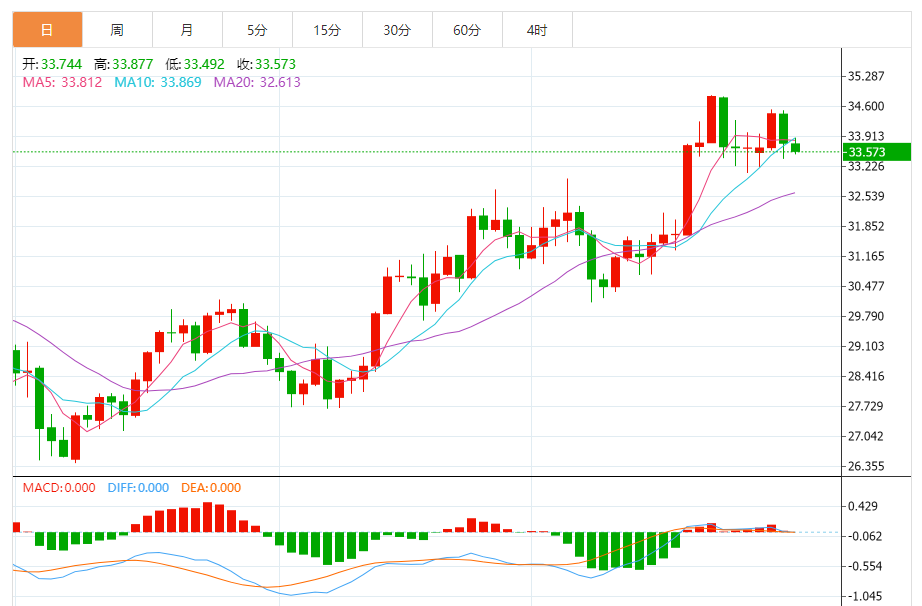Click the 27.042 price axis label
The image size is (922, 606).
pyautogui.click(x=866, y=436)
